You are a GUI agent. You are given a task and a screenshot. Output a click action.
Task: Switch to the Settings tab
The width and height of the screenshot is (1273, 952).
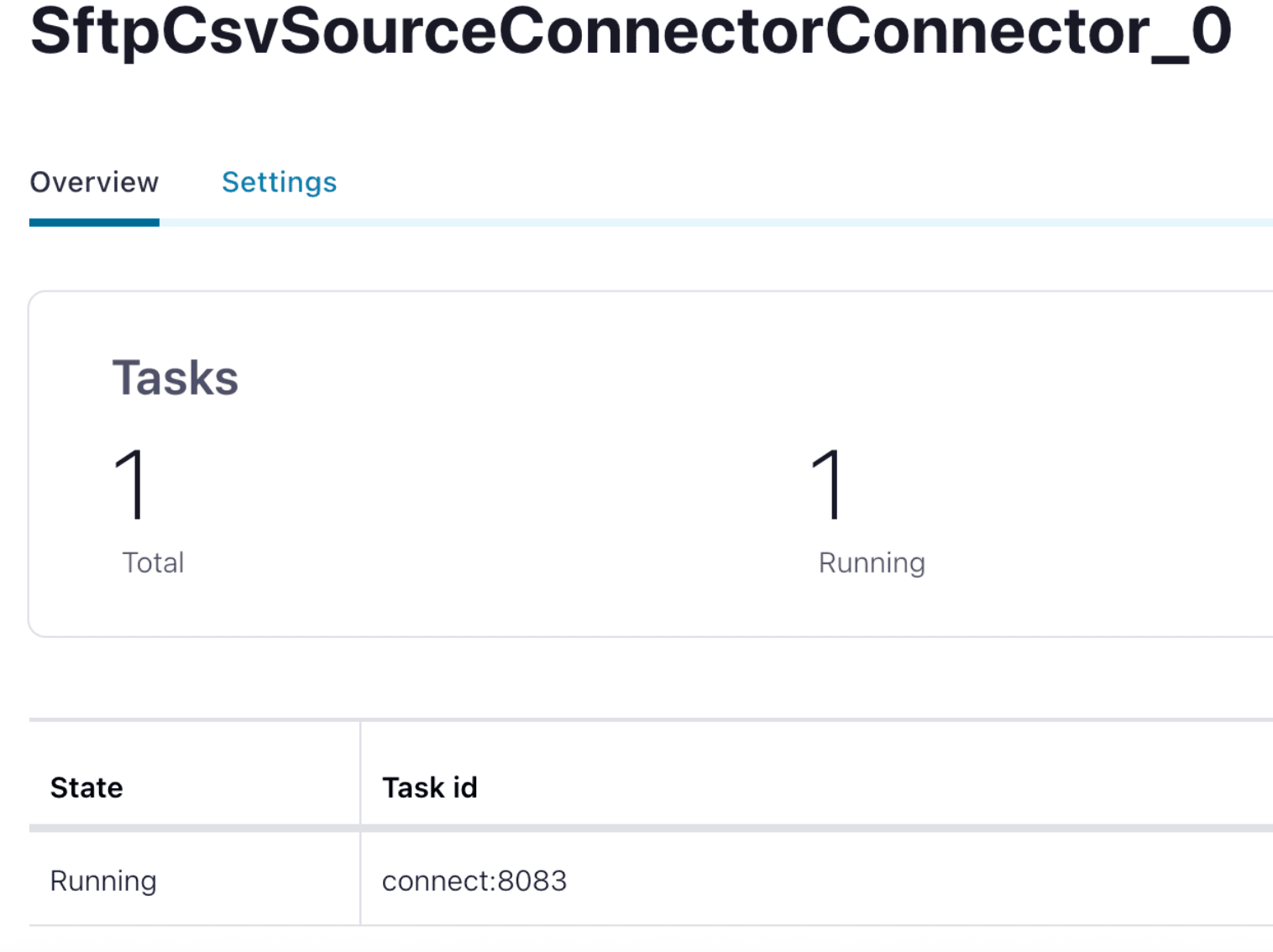tap(279, 182)
